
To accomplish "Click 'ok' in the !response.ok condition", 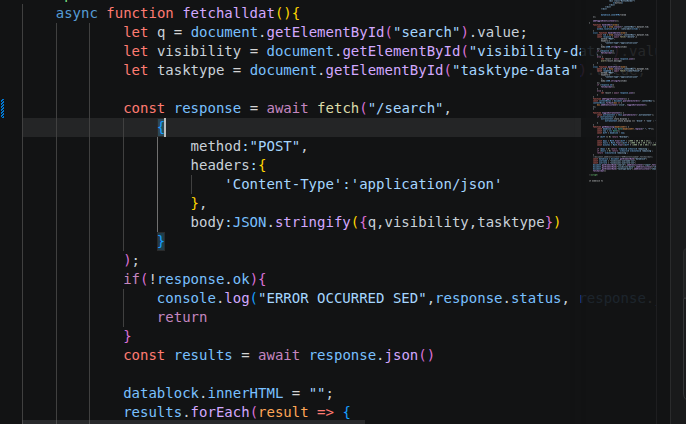I will (x=241, y=279).
